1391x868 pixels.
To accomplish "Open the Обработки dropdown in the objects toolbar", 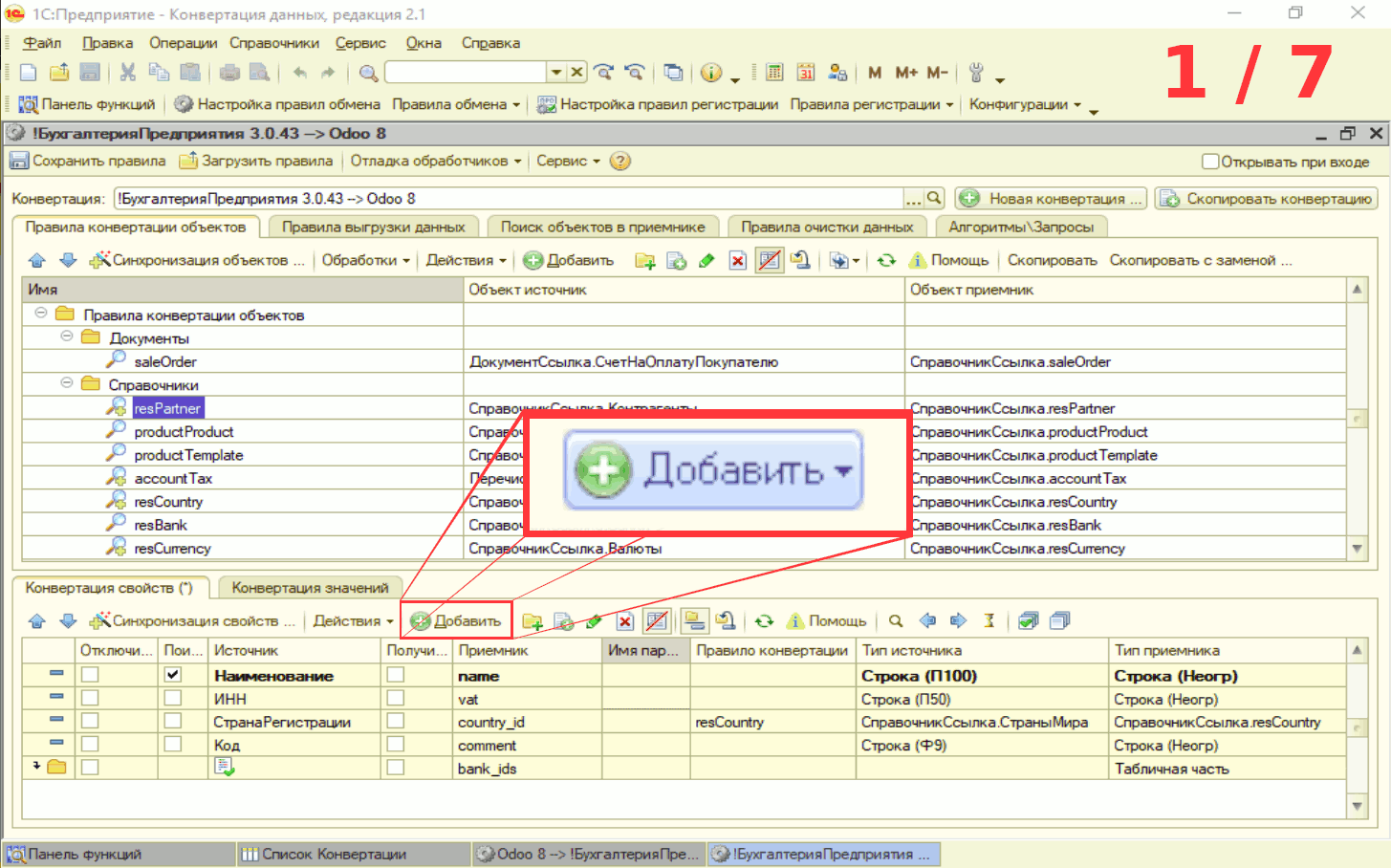I will click(366, 260).
